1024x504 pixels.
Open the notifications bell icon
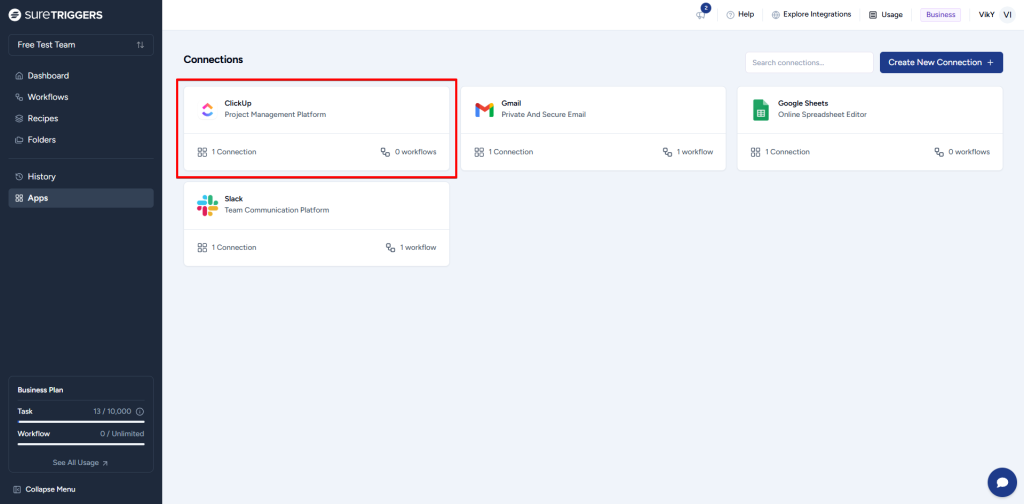pyautogui.click(x=701, y=15)
